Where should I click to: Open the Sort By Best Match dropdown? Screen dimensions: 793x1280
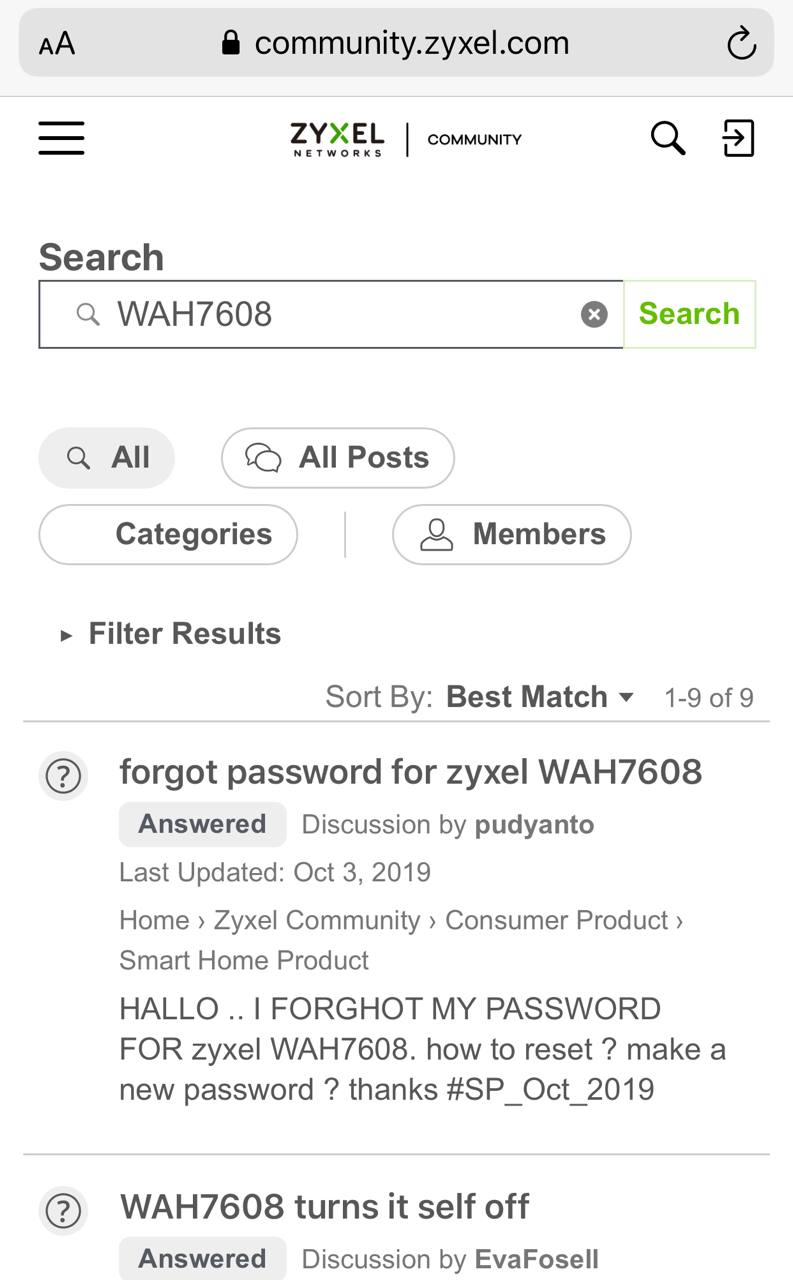(539, 697)
